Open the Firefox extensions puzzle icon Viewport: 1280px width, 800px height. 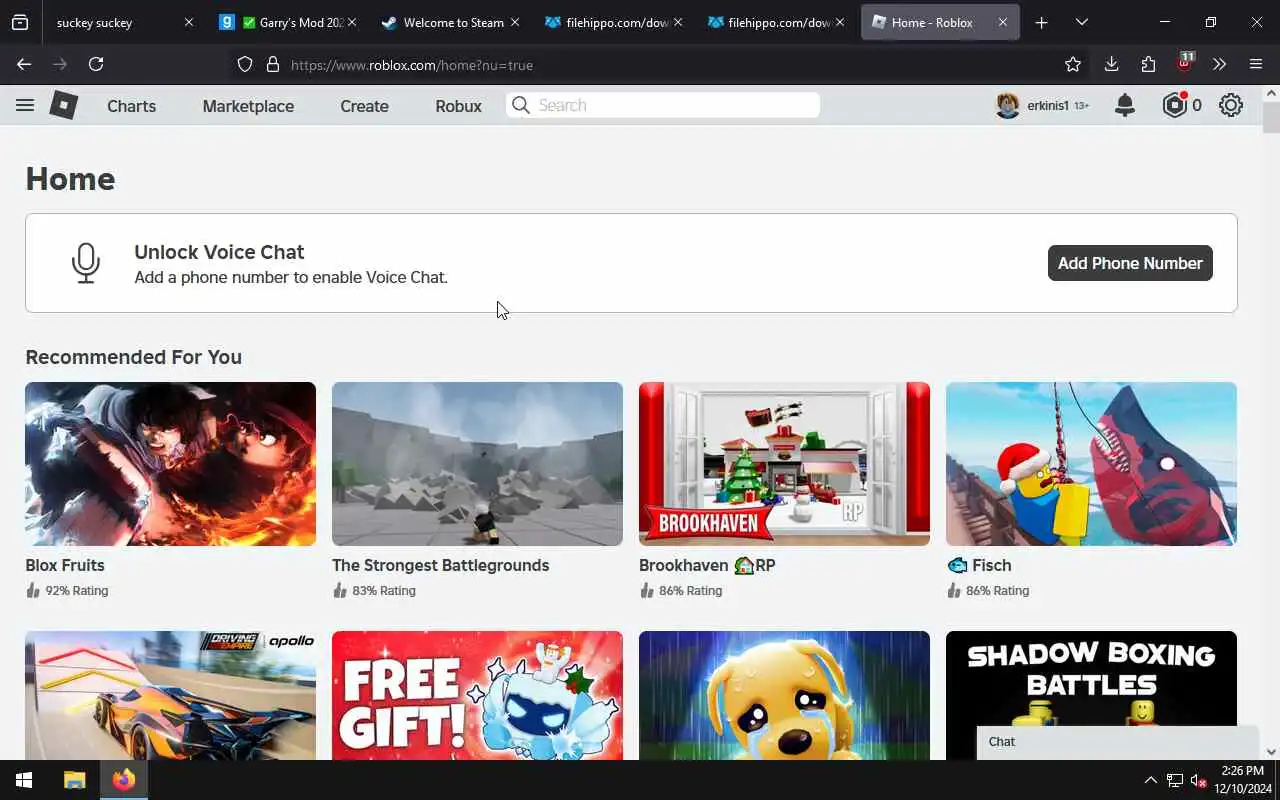pos(1148,64)
